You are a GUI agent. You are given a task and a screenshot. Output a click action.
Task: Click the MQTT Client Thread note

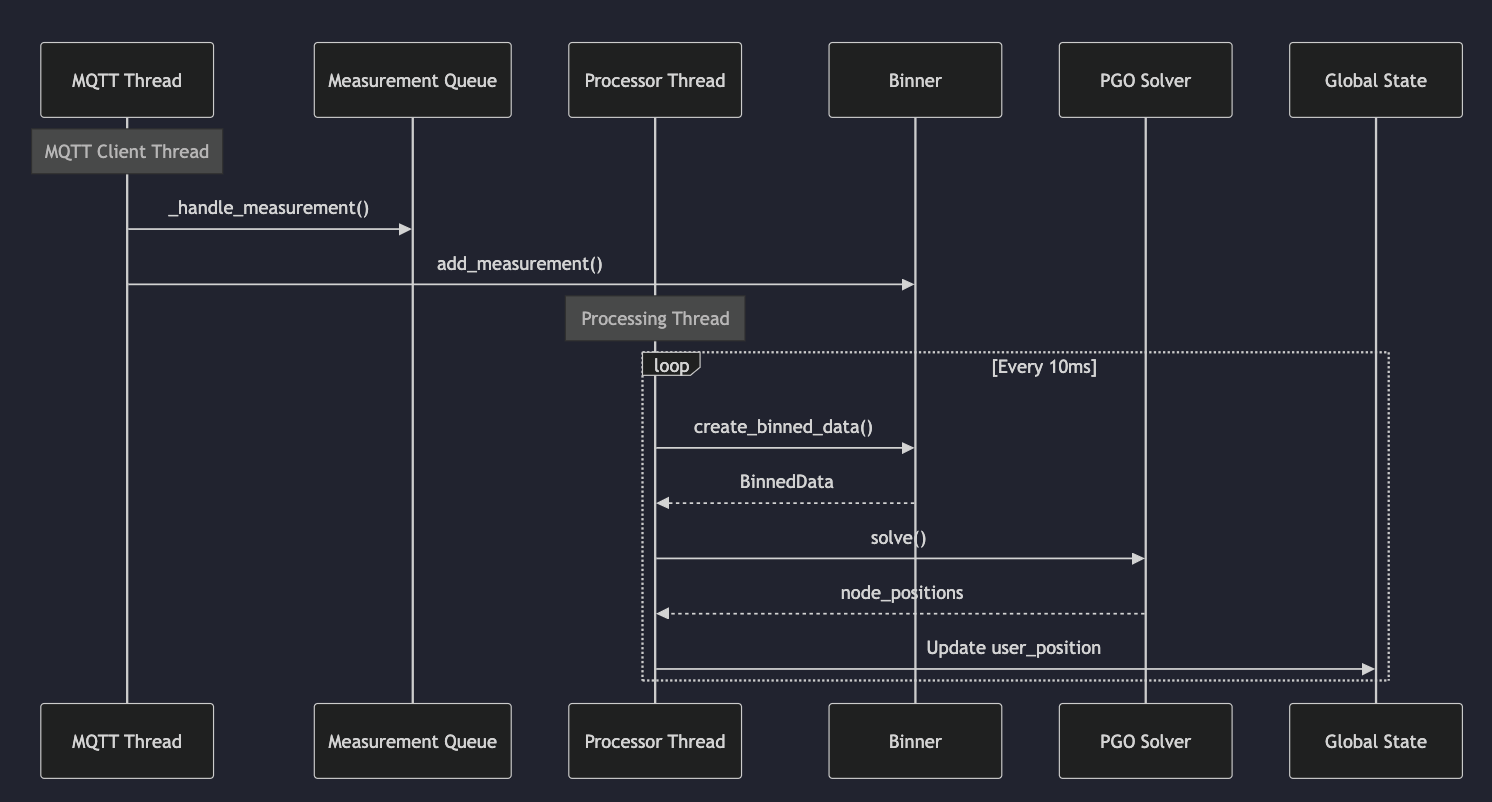[126, 151]
